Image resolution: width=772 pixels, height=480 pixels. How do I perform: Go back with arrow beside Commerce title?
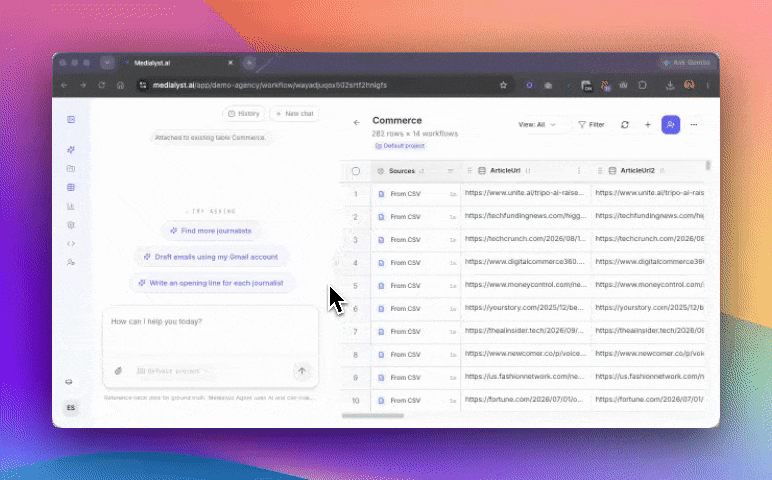tap(356, 123)
